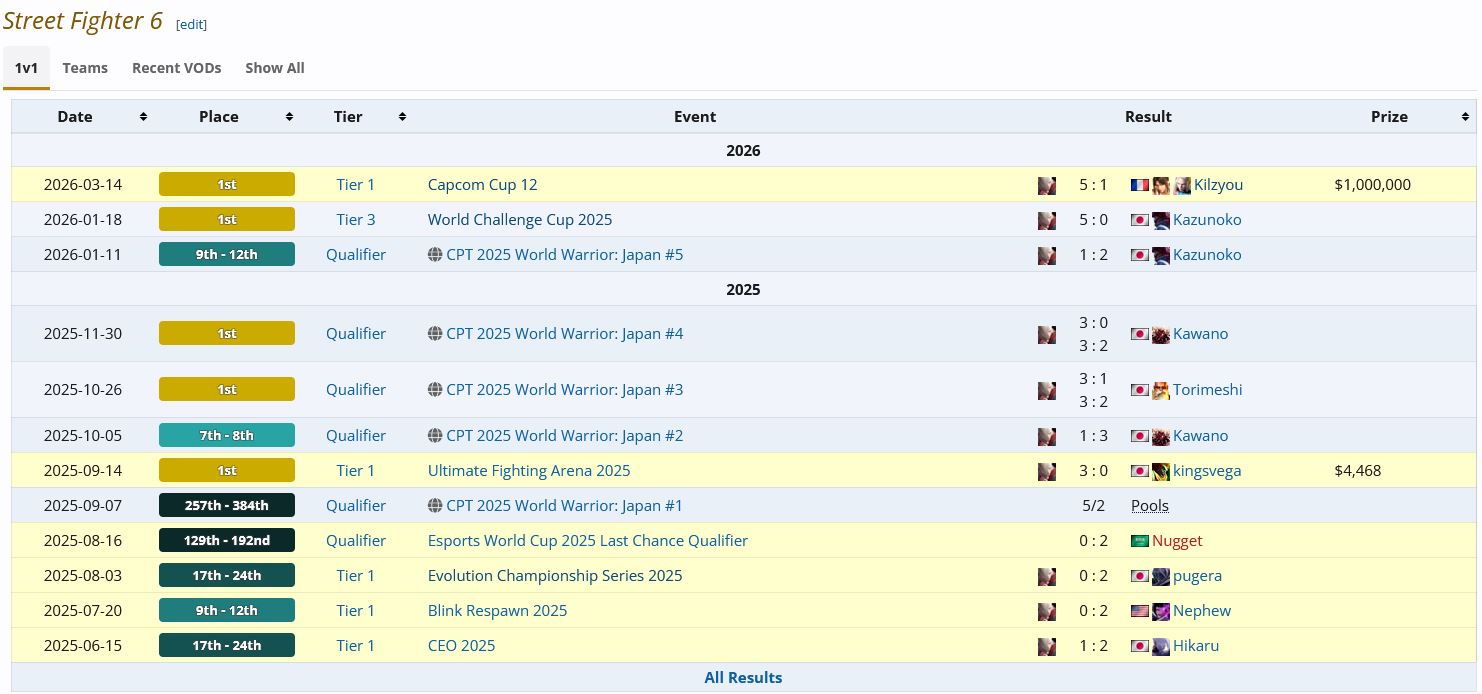Click the 257th - 384th placement badge
Viewport: 1482px width, 694px height.
[227, 506]
